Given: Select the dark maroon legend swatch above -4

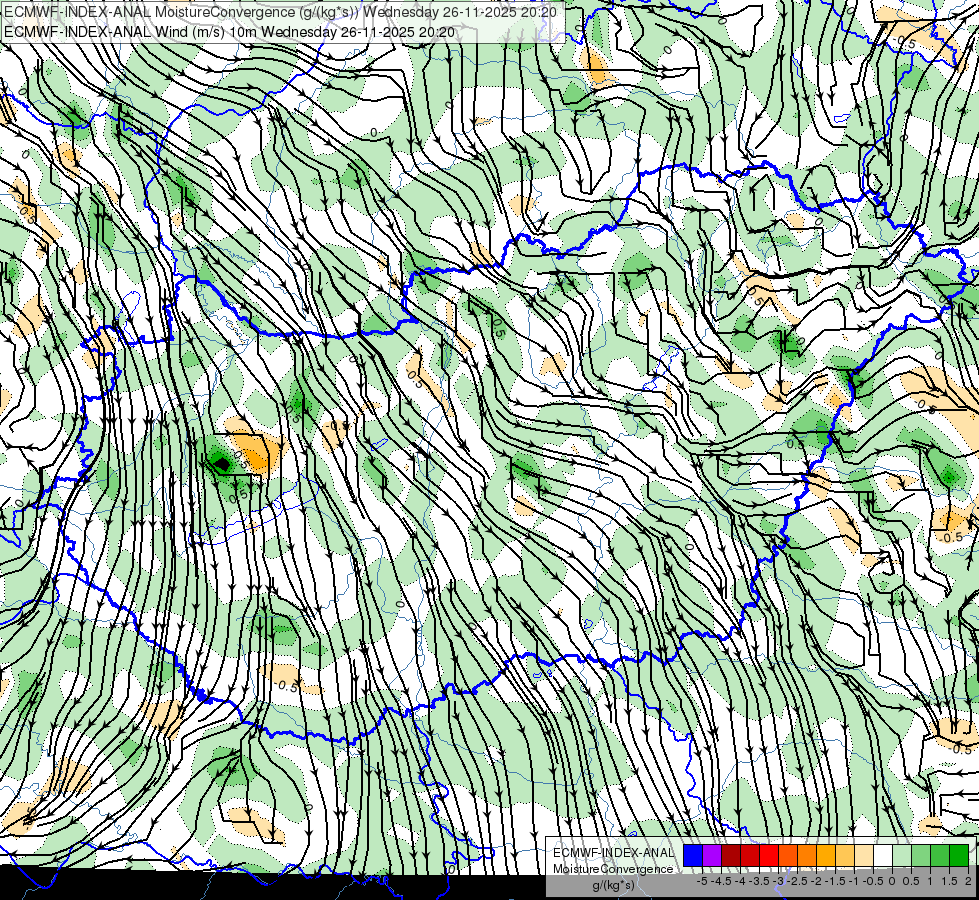Looking at the screenshot, I should pyautogui.click(x=731, y=856).
